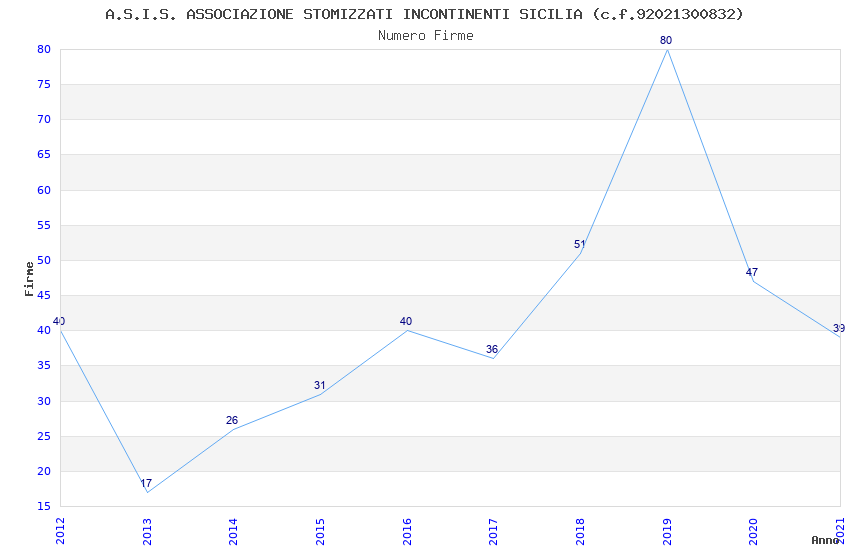Click the data label 39 for 2021
Screen dimensions: 850x550
tap(839, 328)
